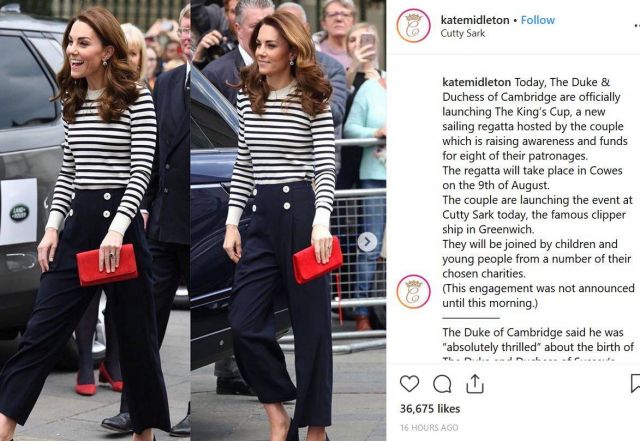The image size is (640, 441).
Task: Open the 16 HOURS AGO timestamp
Action: pyautogui.click(x=429, y=428)
